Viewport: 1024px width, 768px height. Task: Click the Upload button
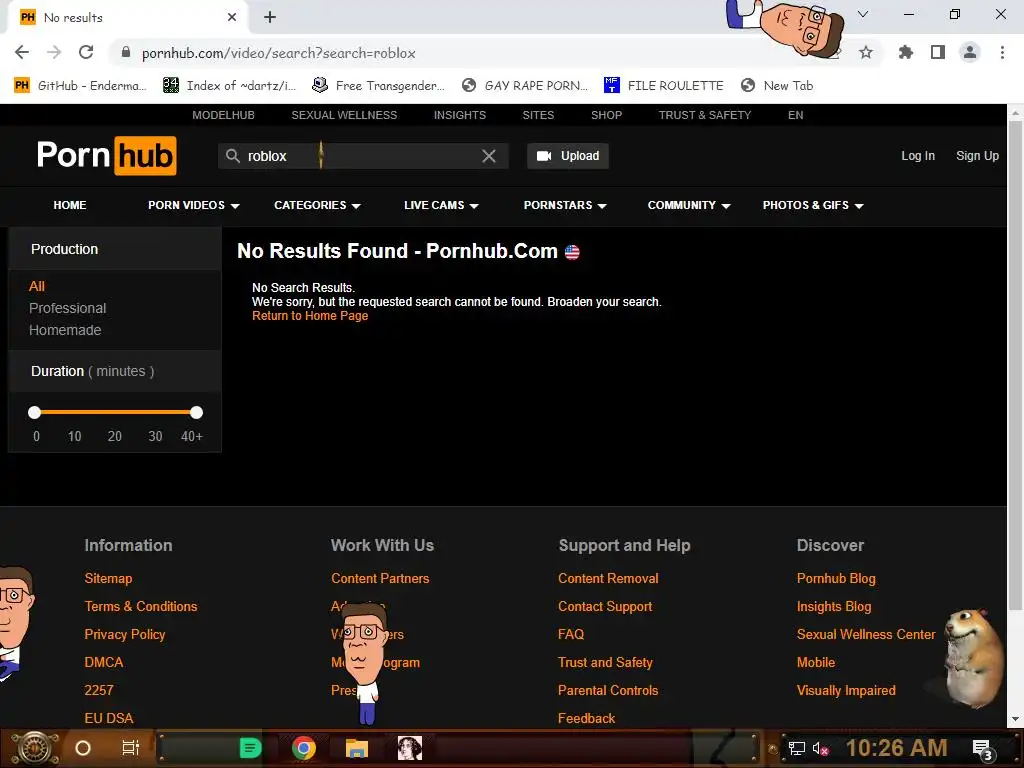[568, 156]
